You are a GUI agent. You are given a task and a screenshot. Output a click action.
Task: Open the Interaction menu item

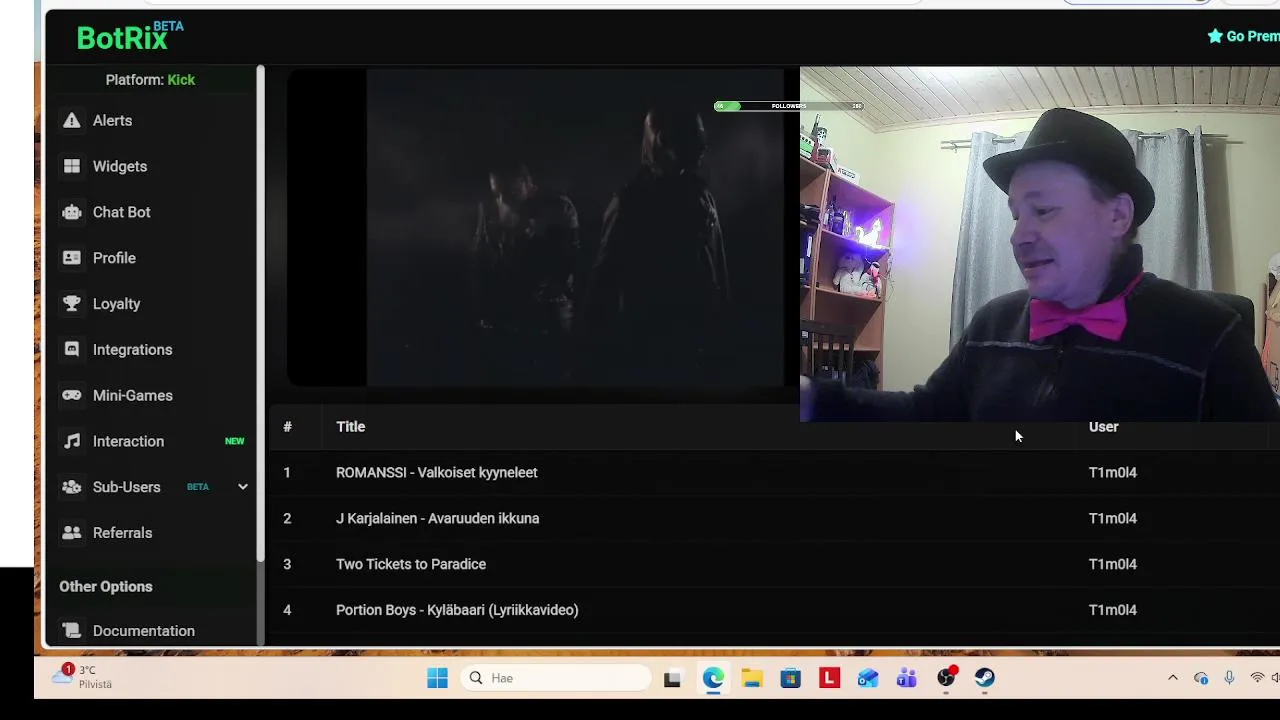click(x=128, y=441)
